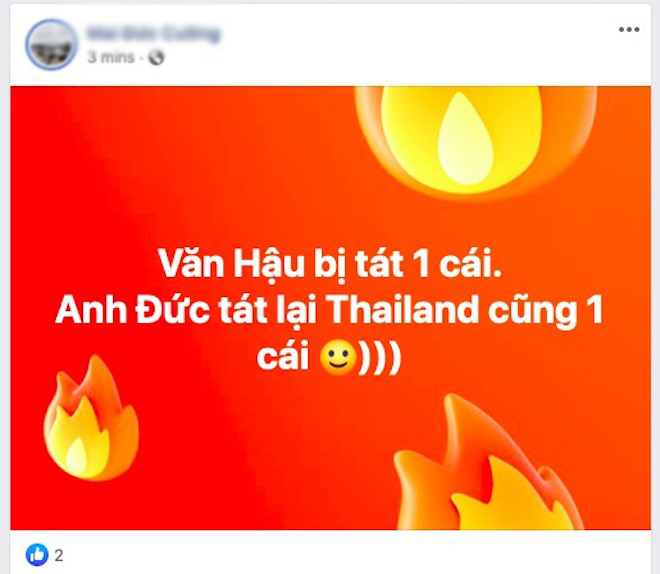The image size is (660, 574).
Task: Click the "3 mins" post timestamp
Action: click(111, 57)
